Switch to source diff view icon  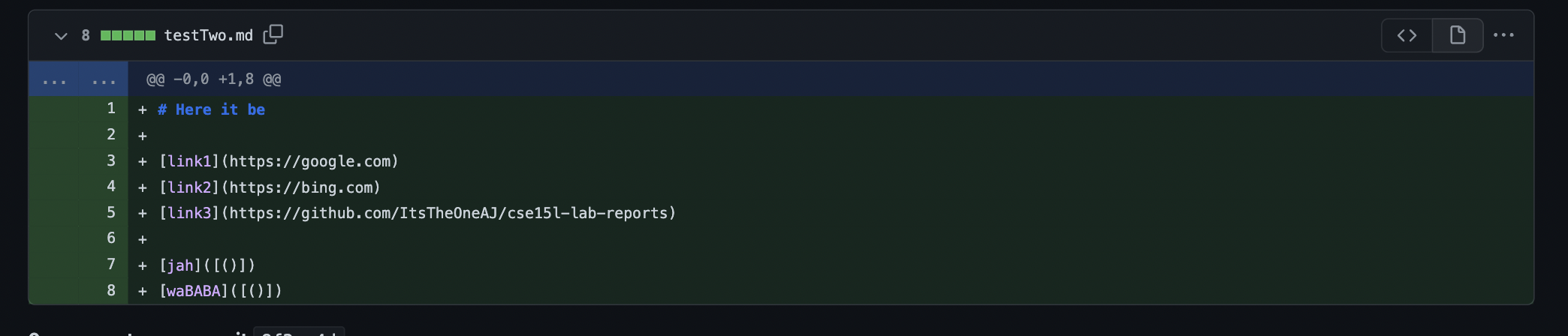click(1407, 35)
